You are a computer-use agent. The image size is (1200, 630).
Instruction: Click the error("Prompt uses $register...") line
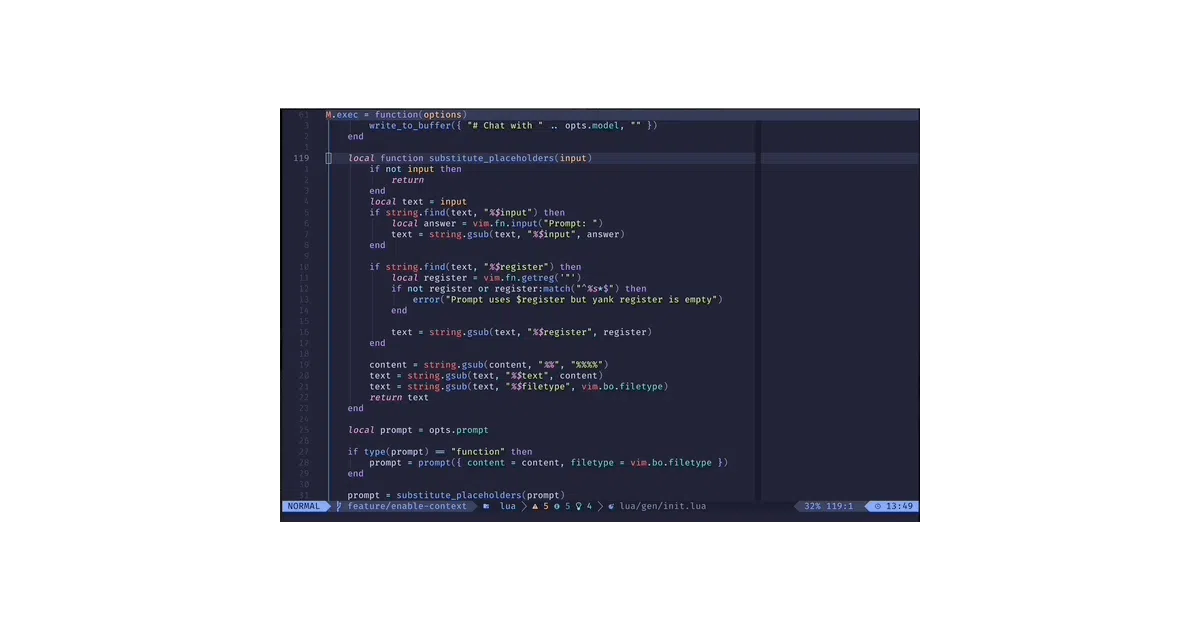[x=568, y=299]
